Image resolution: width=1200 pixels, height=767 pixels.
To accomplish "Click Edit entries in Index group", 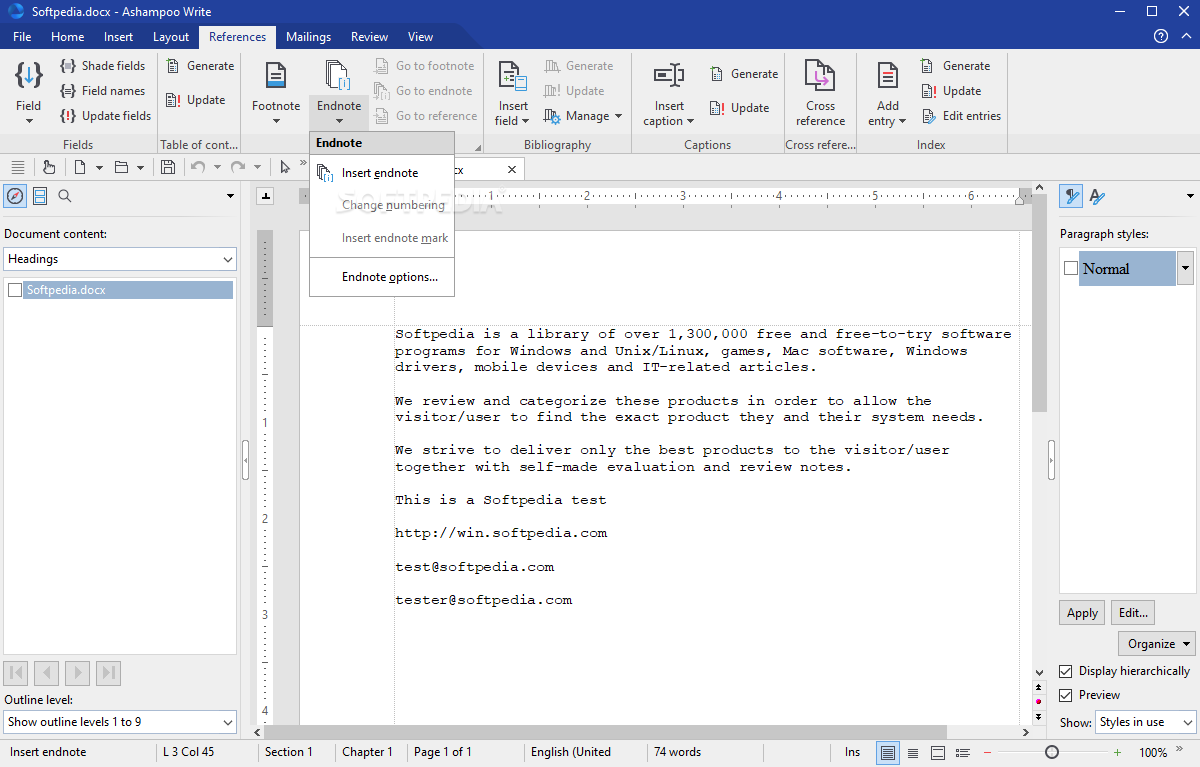I will 961,116.
